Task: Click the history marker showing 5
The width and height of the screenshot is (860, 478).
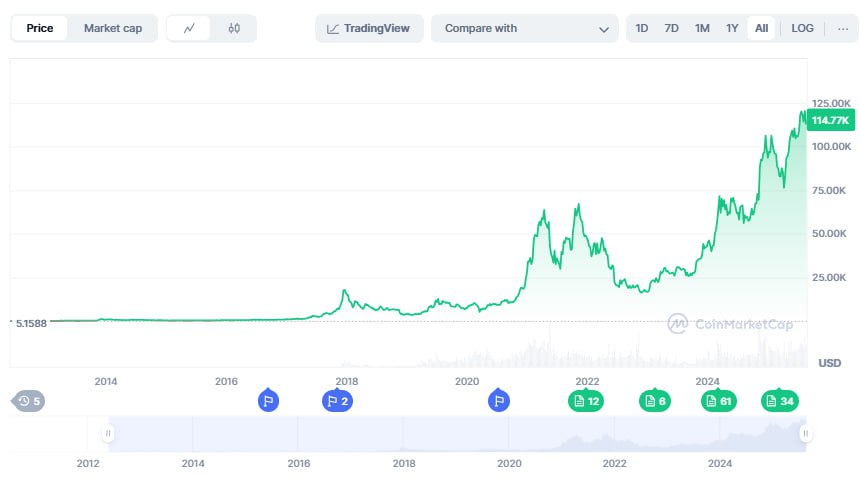Action: coord(28,401)
